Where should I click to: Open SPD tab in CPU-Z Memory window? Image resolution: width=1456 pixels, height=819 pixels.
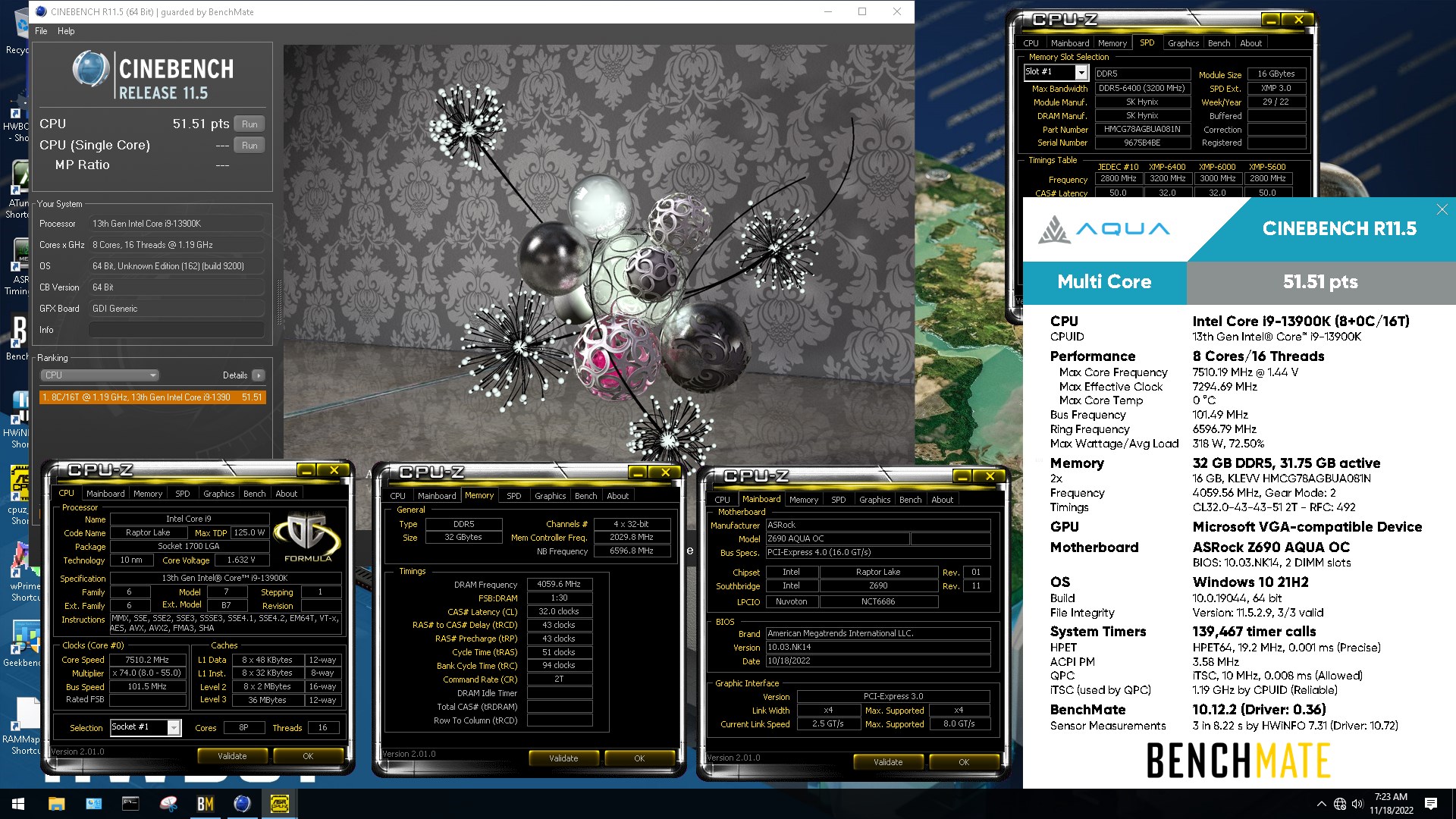click(513, 496)
